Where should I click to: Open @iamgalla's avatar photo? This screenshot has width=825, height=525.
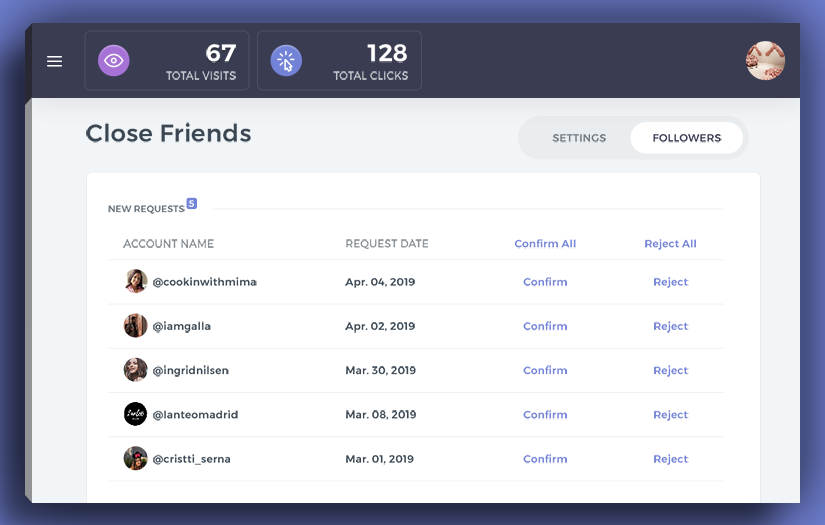(x=135, y=326)
